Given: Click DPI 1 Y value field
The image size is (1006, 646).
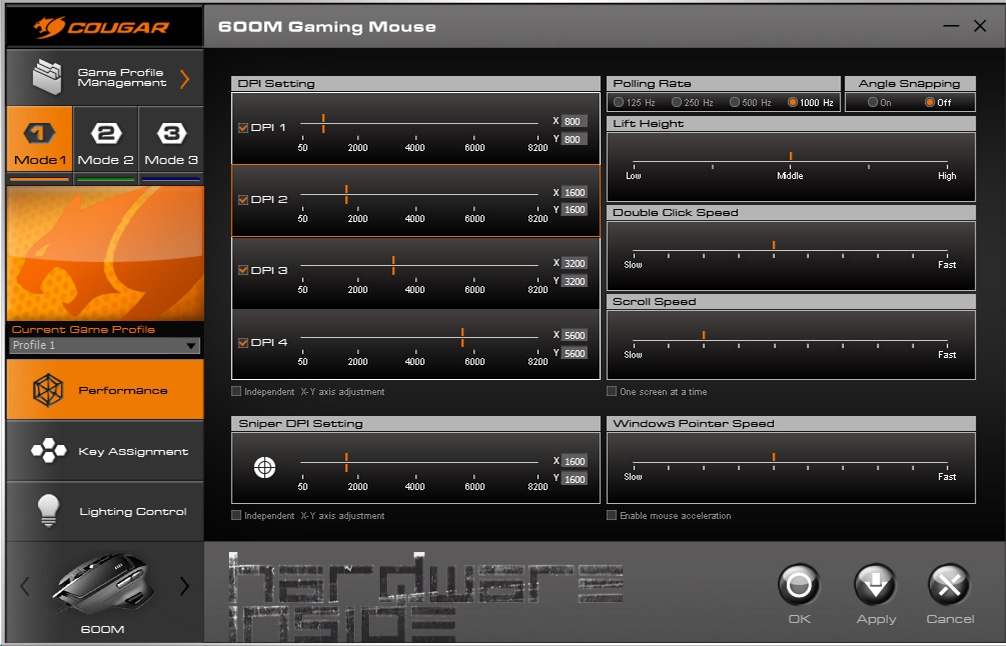Looking at the screenshot, I should (x=574, y=139).
